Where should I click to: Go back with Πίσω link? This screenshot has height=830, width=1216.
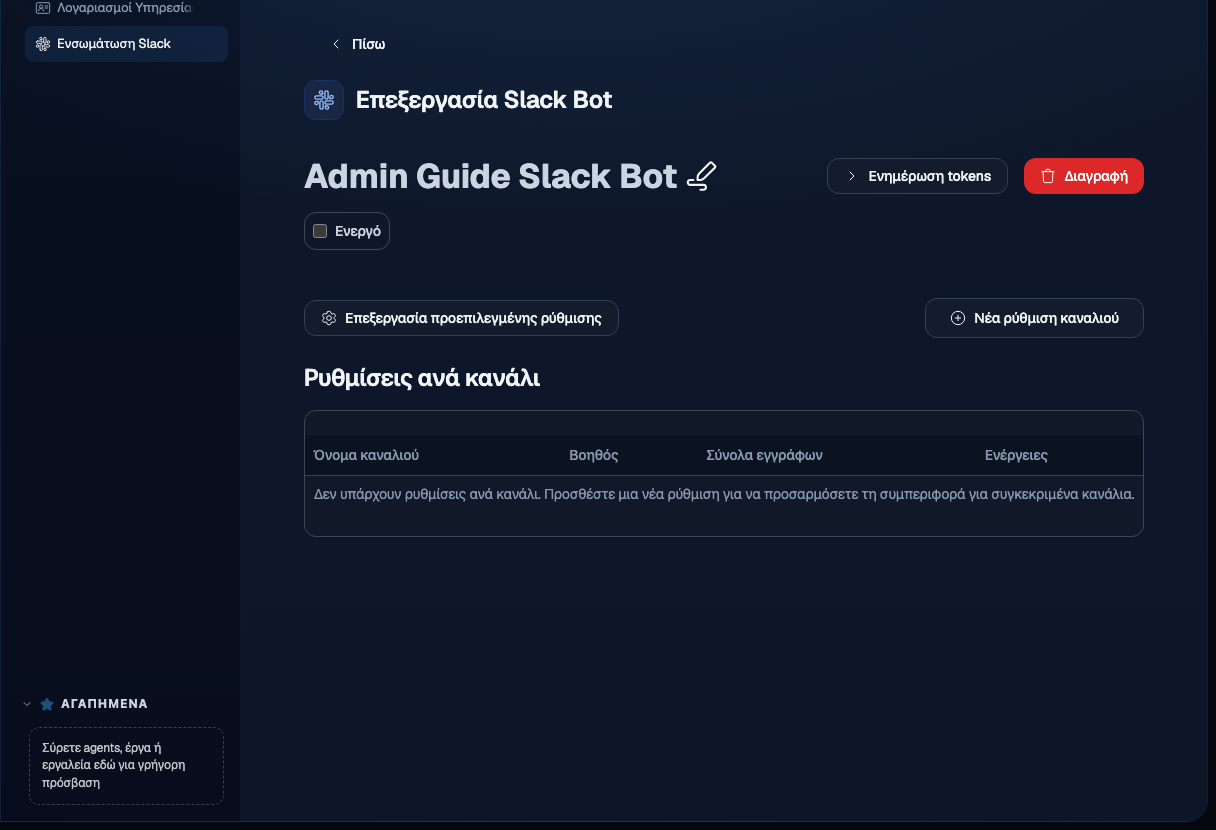click(x=358, y=44)
